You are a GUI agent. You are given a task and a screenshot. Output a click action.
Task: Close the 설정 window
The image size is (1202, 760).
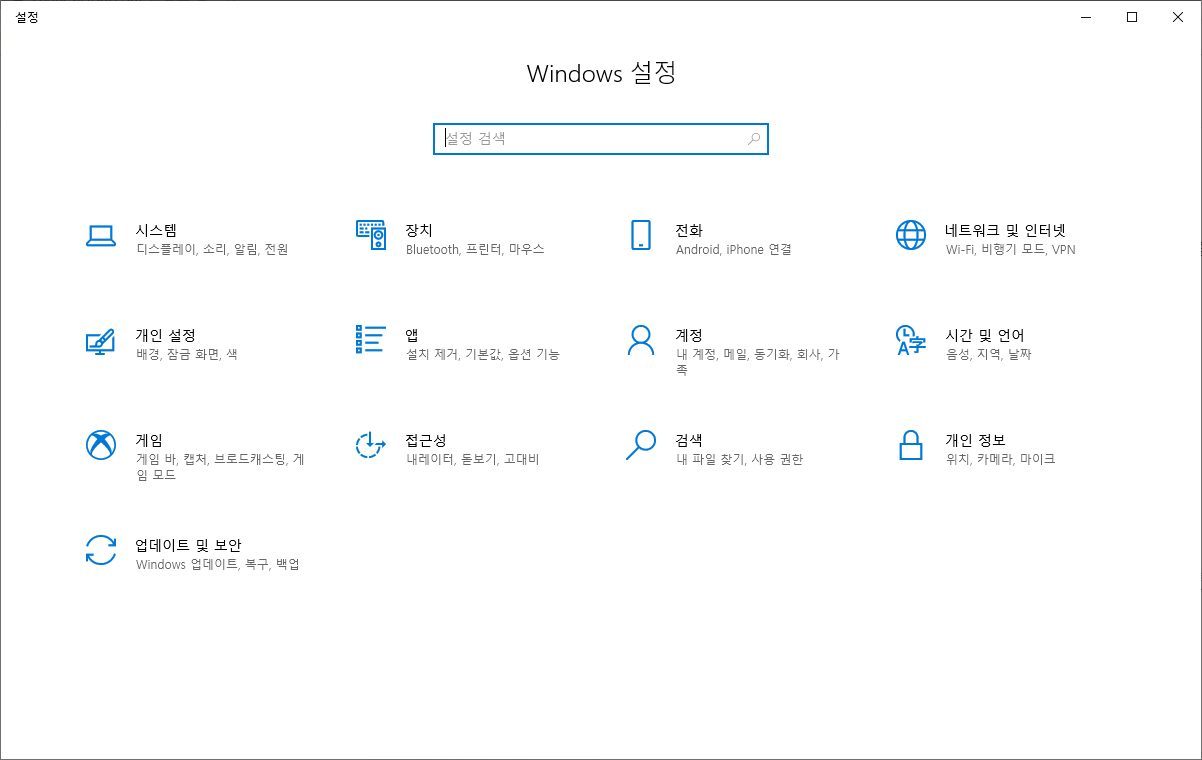click(1178, 17)
